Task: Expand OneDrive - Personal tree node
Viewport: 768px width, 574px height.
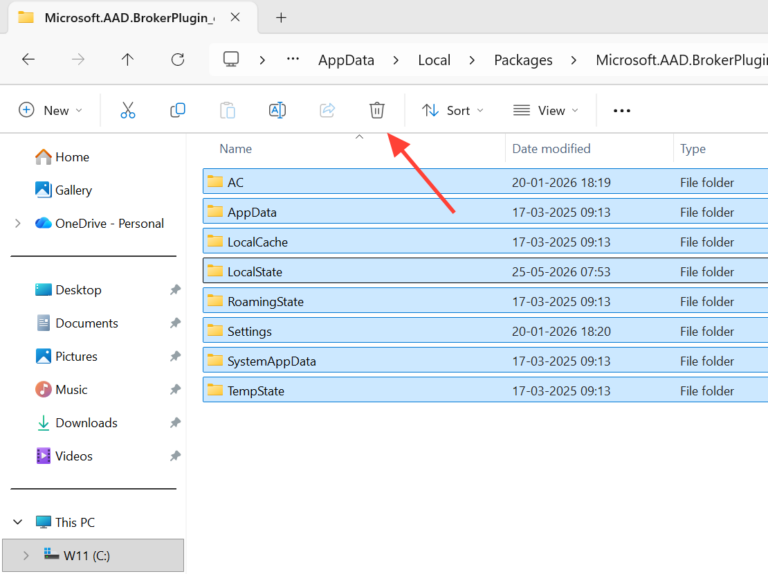Action: 18,223
